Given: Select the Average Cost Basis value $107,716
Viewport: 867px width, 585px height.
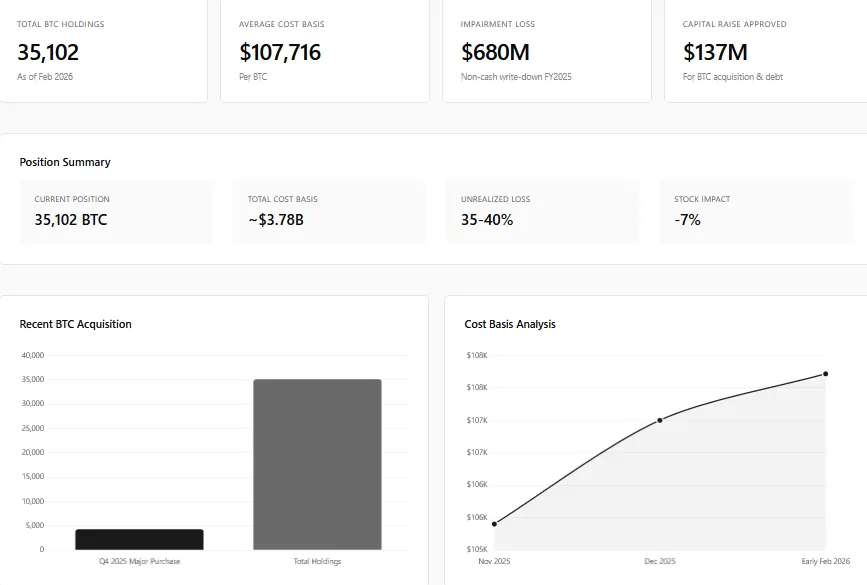Looking at the screenshot, I should [x=280, y=52].
